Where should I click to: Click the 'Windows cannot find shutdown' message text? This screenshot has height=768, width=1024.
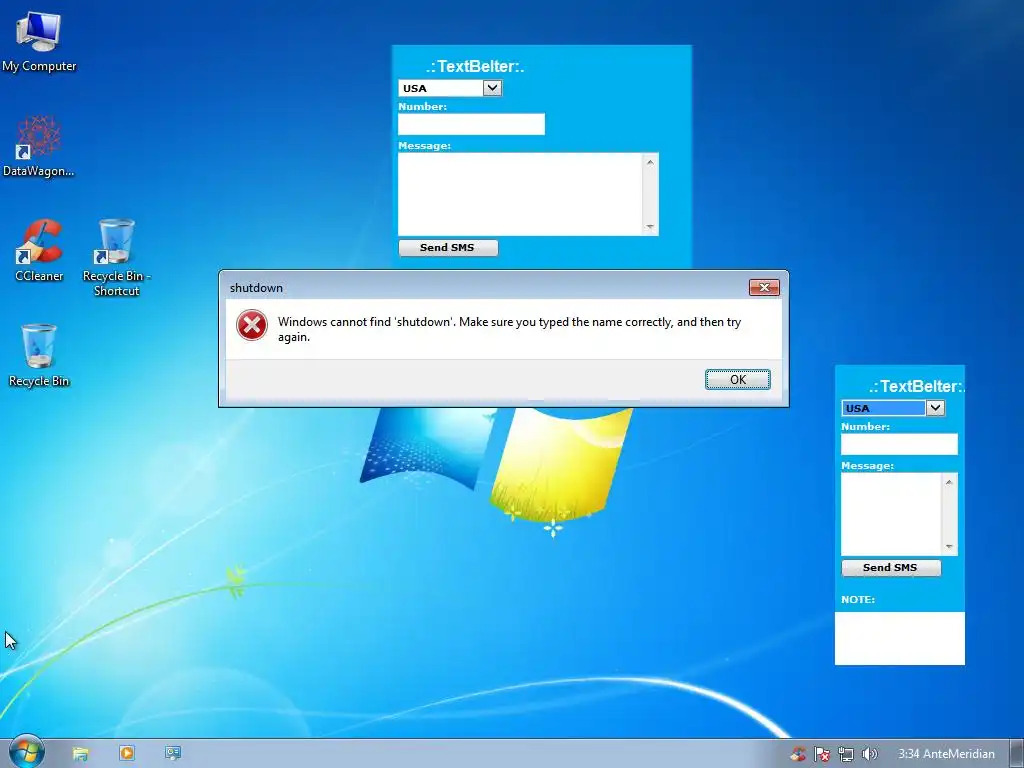[x=509, y=329]
